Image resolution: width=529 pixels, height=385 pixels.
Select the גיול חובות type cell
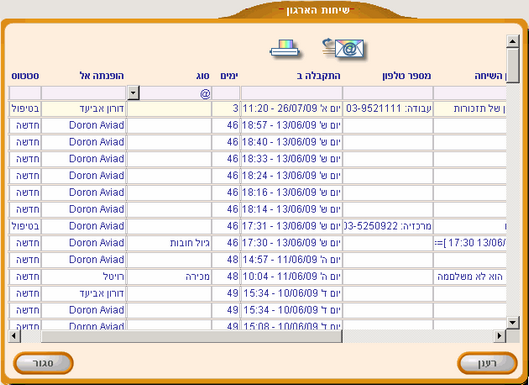pyautogui.click(x=169, y=243)
